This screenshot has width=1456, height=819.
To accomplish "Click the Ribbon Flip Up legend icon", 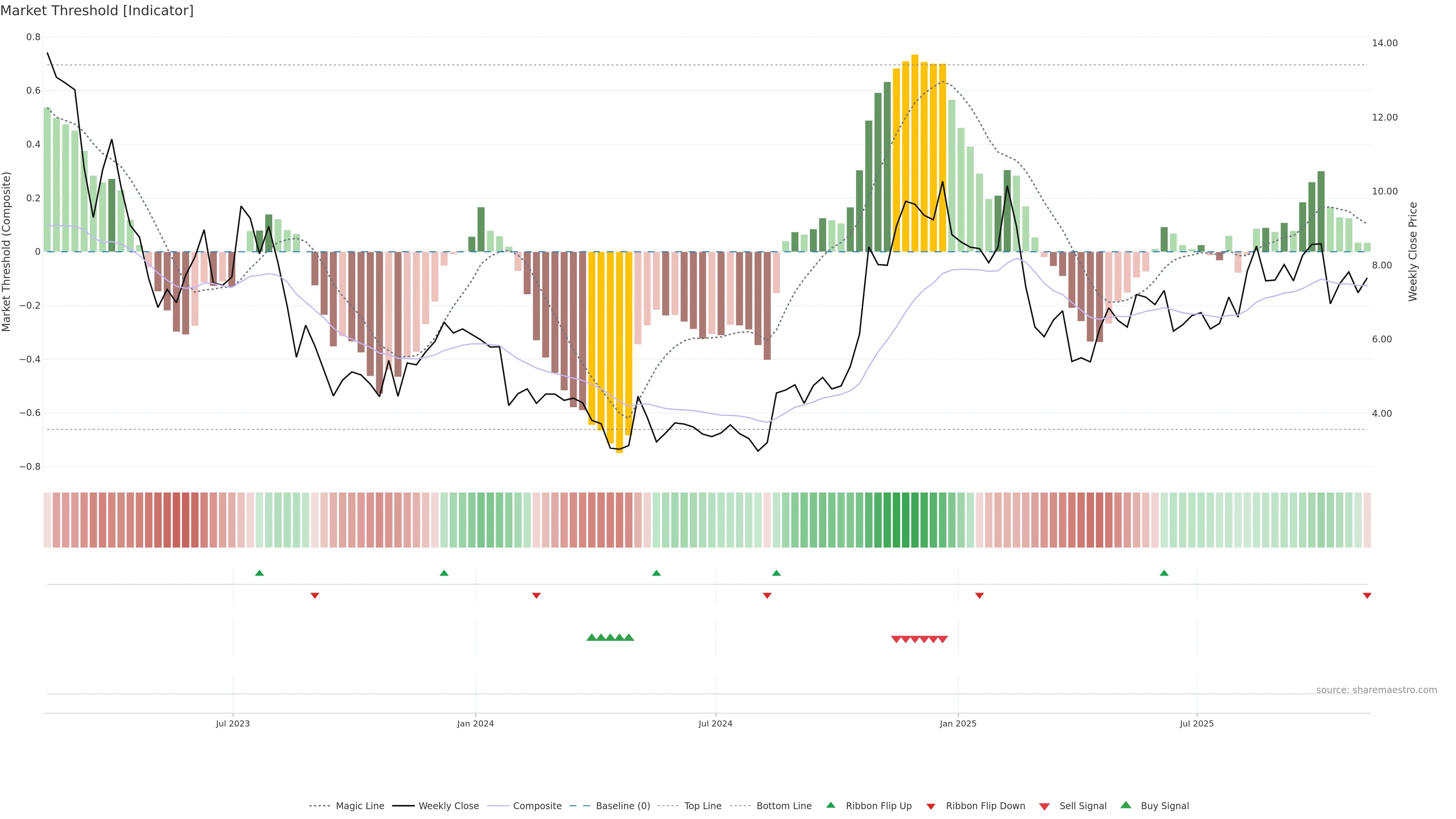I will click(830, 805).
